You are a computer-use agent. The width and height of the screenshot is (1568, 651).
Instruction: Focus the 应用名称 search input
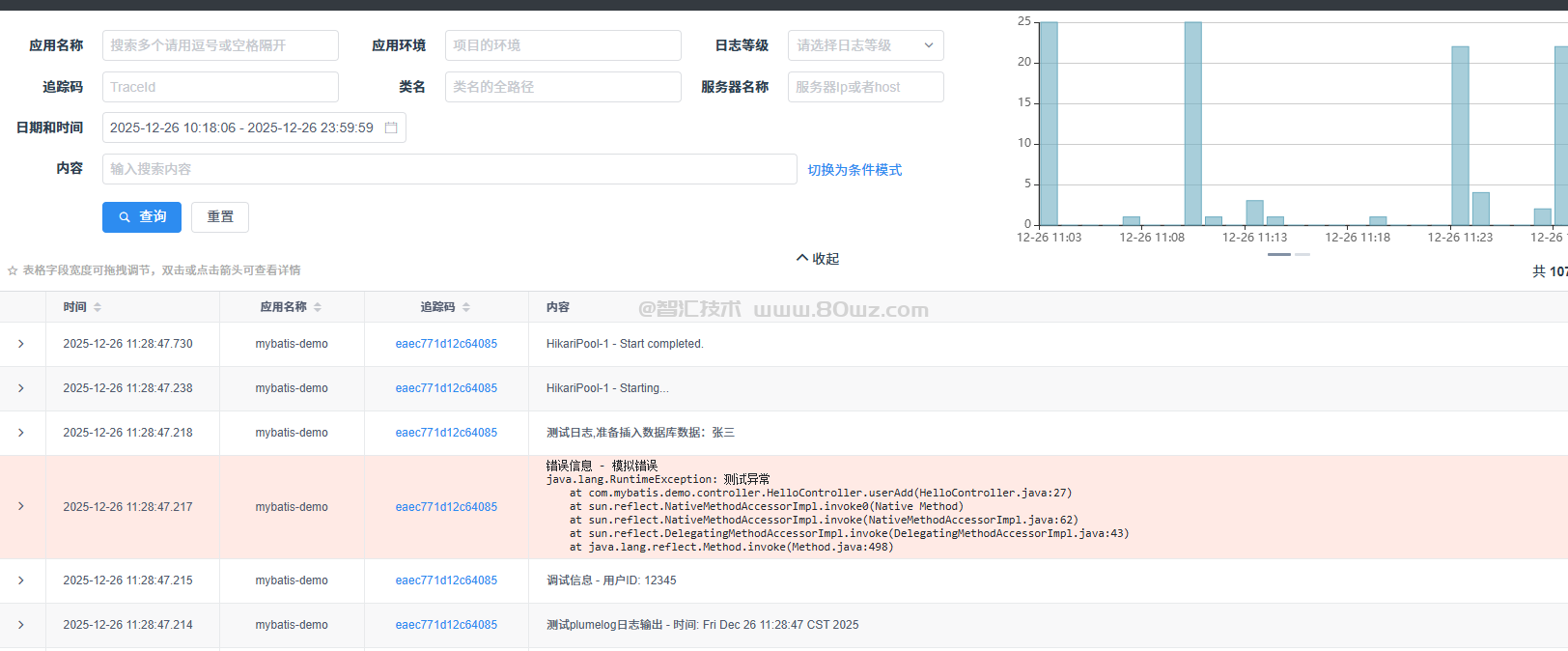220,45
